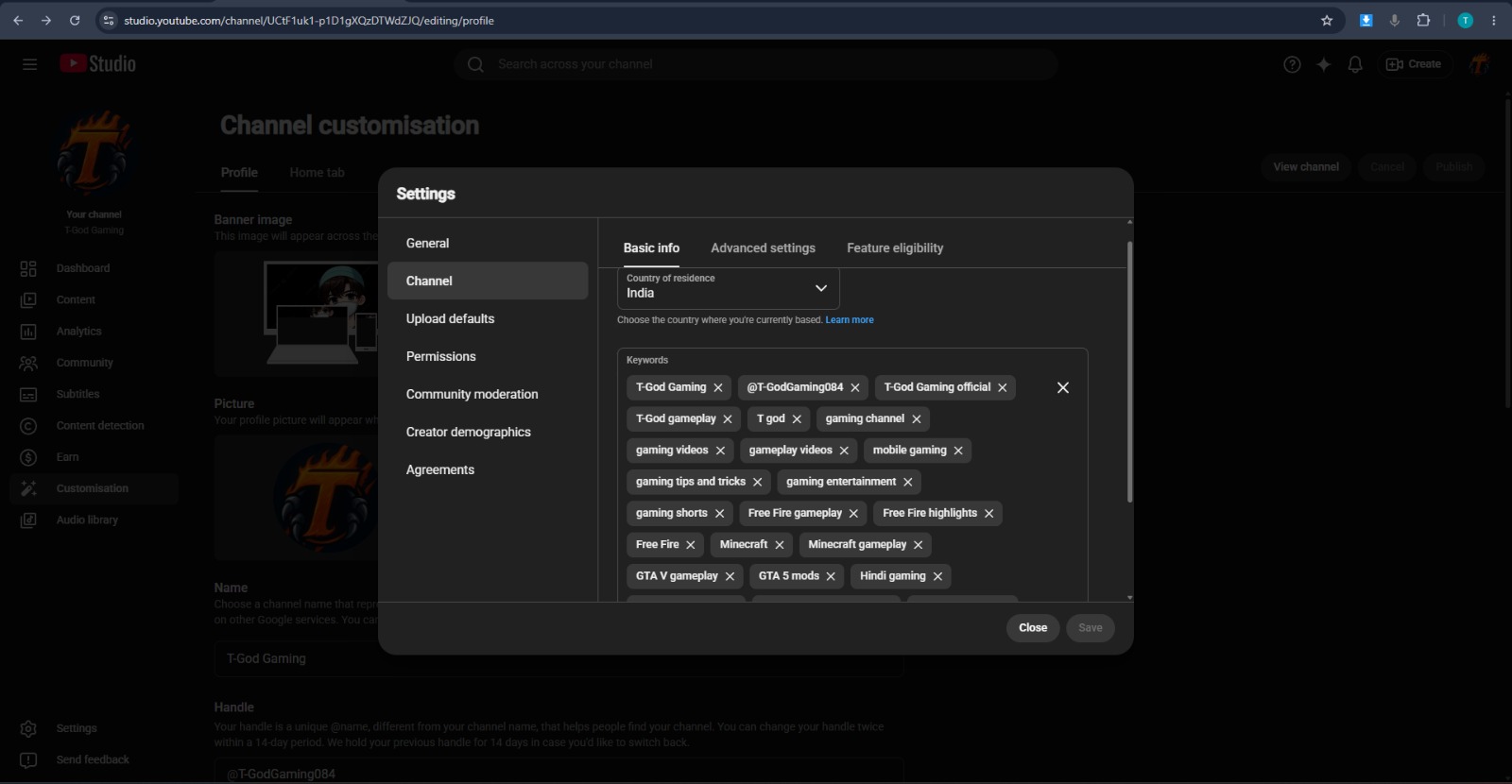This screenshot has height=784, width=1512.
Task: Click Send feedback in the sidebar
Action: pyautogui.click(x=94, y=759)
